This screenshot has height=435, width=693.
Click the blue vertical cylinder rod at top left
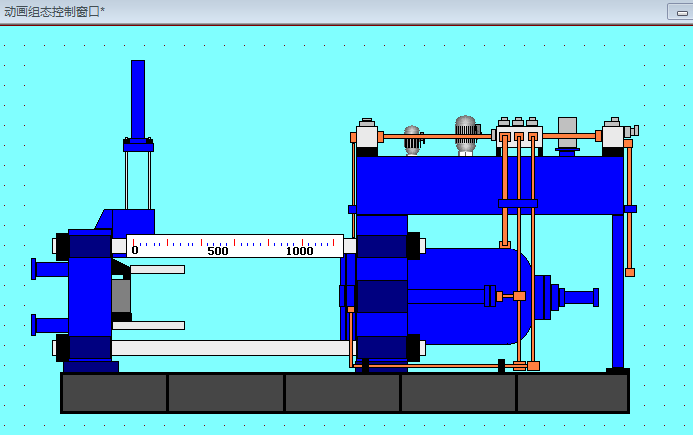(x=138, y=98)
